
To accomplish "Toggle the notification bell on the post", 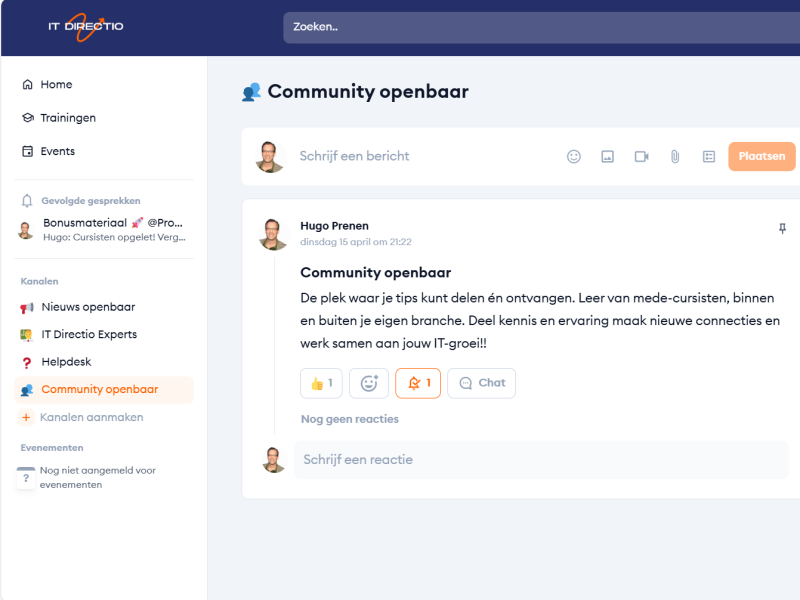I will point(418,383).
